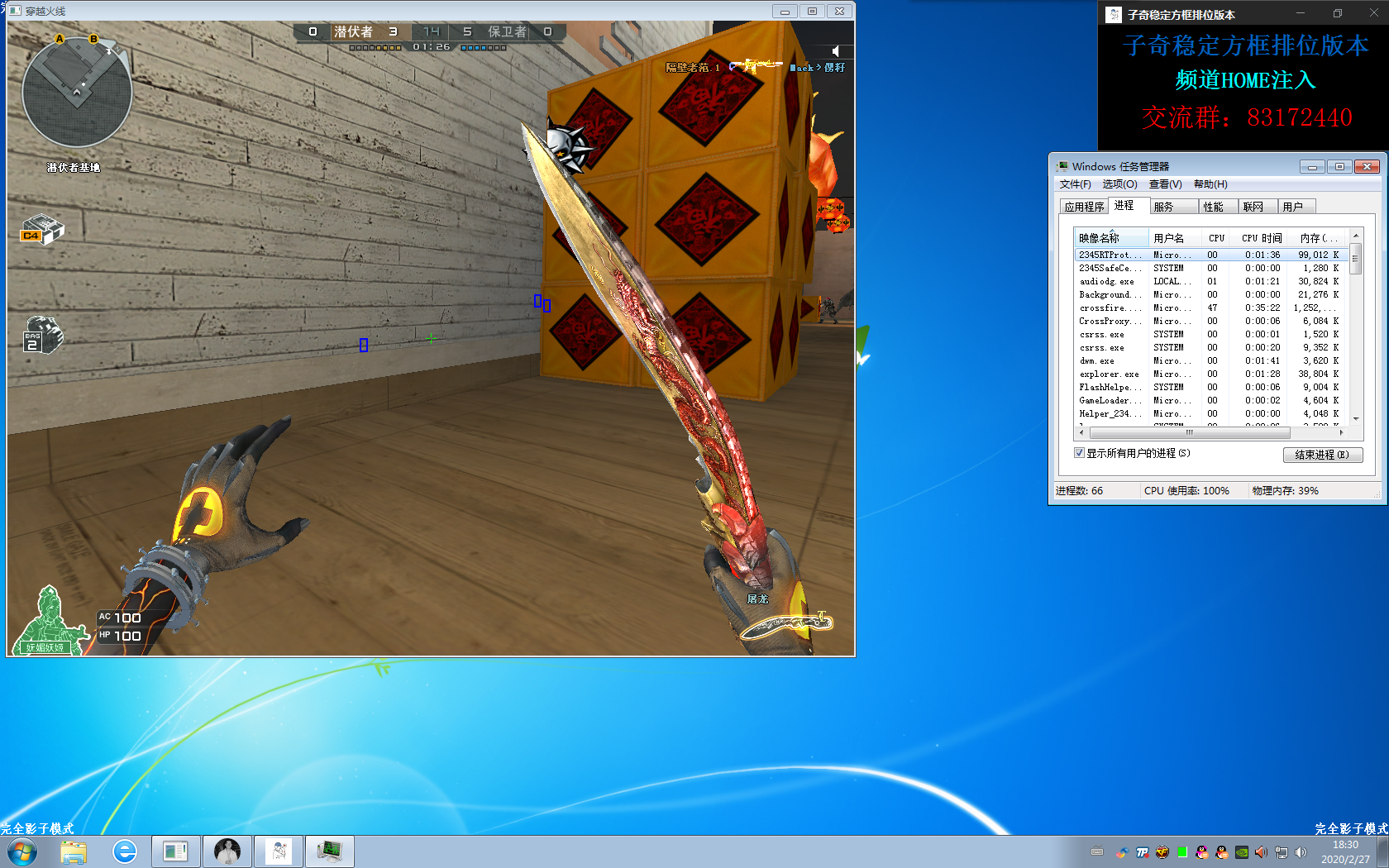Click the QQ penguin tray icon with pink bow
The height and width of the screenshot is (868, 1389).
[x=1202, y=852]
